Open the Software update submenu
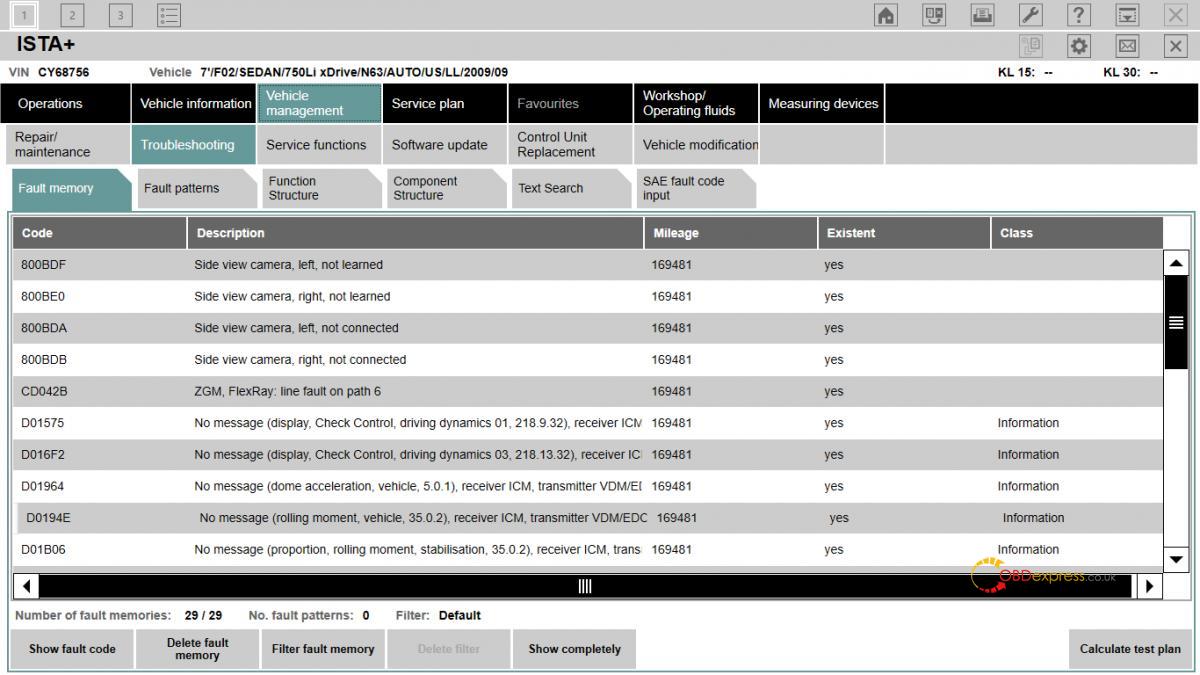 pos(445,145)
